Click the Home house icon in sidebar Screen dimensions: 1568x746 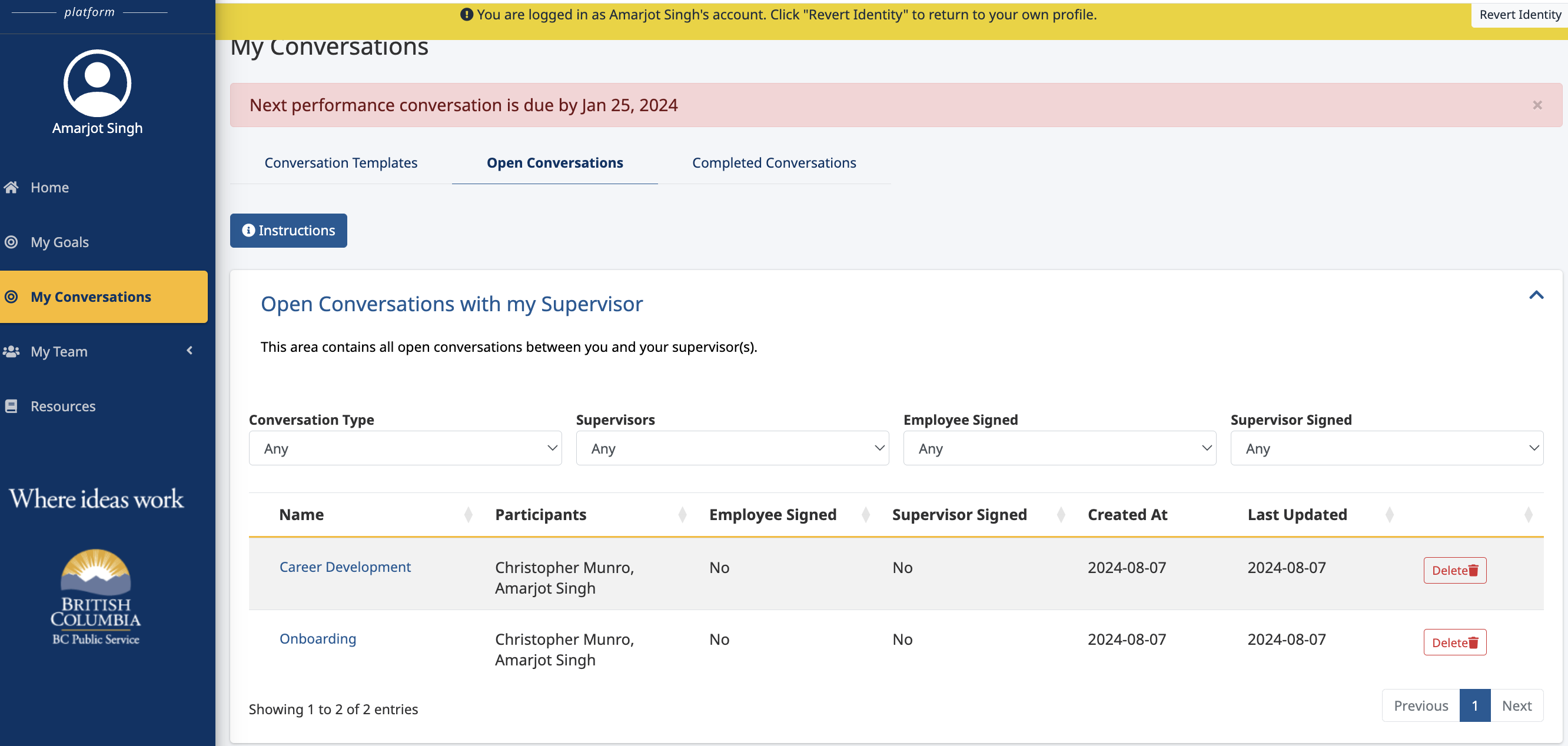(11, 188)
